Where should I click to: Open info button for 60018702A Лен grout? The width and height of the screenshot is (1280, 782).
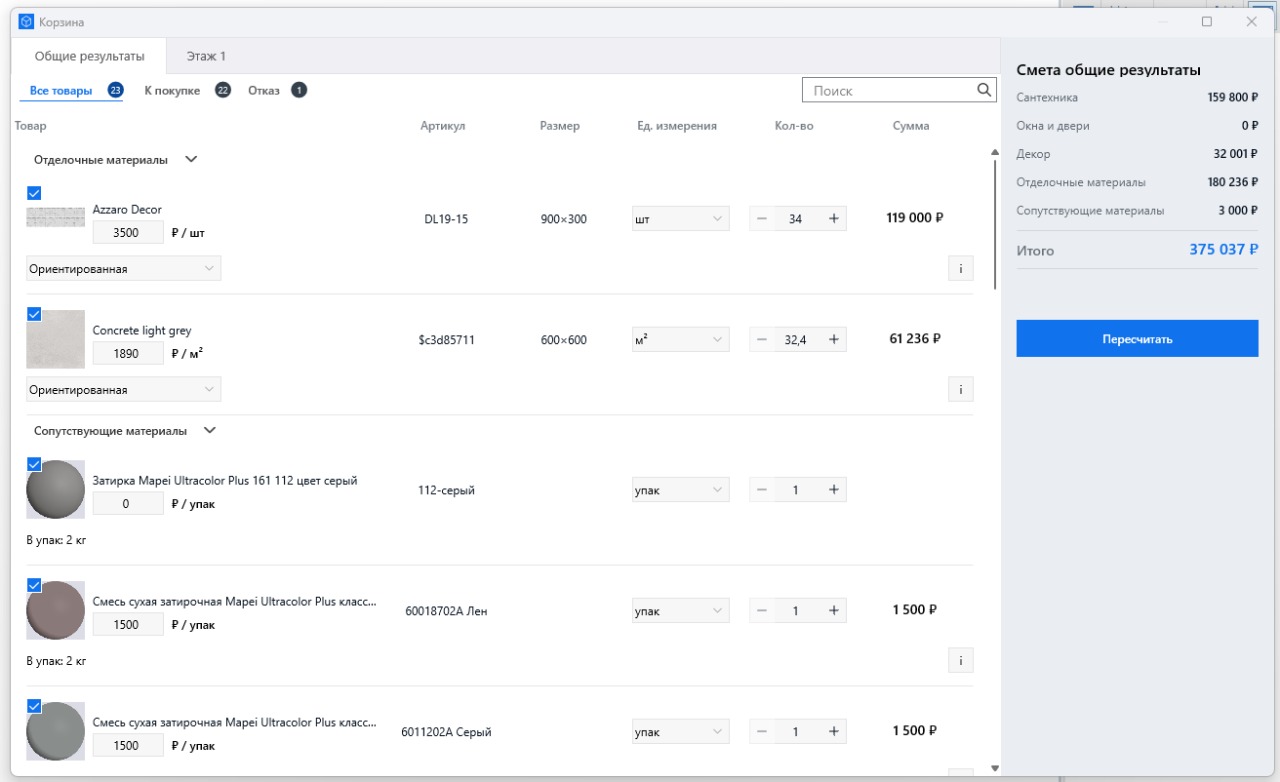pos(960,660)
